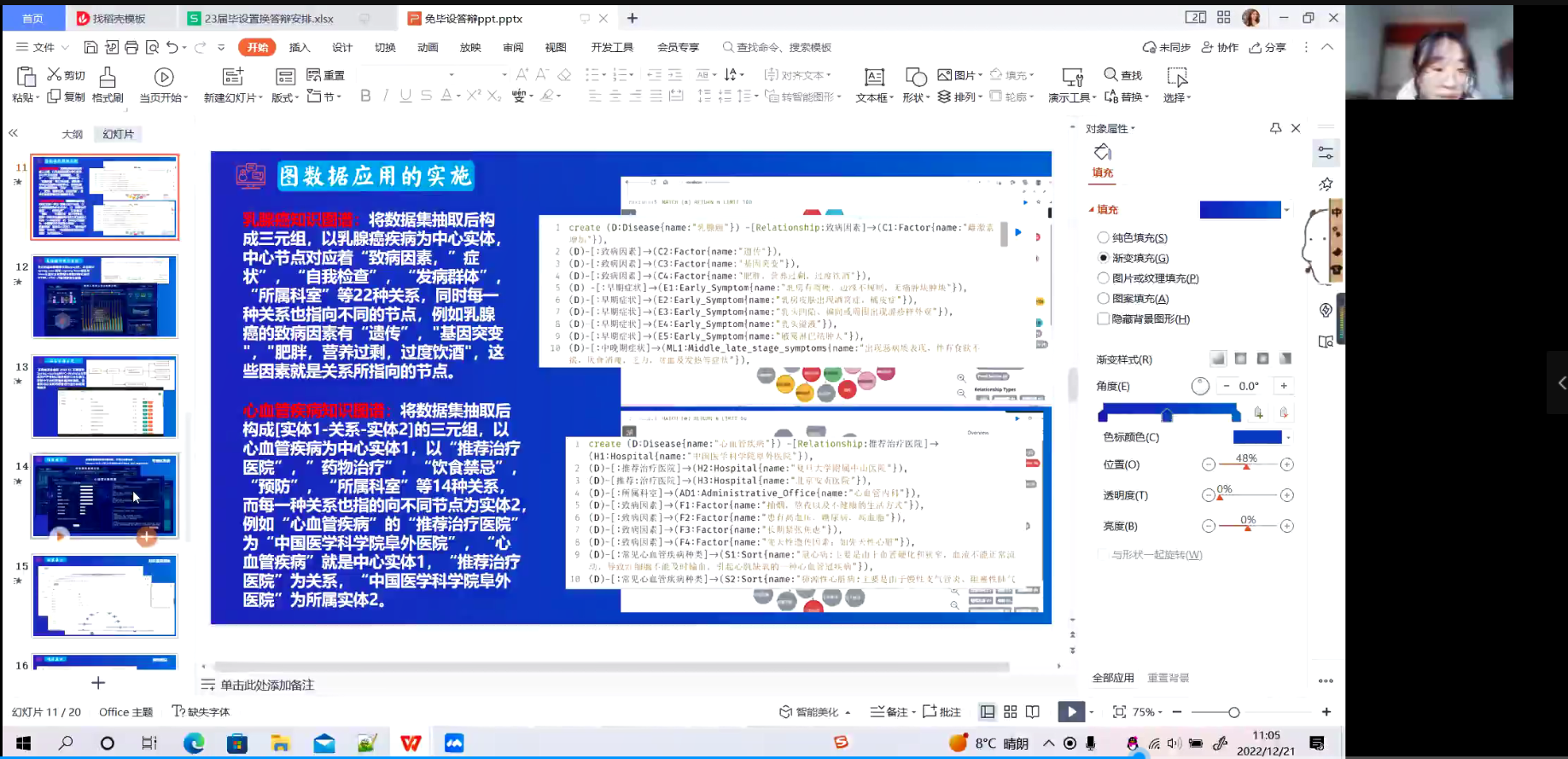Click the gradient stops color bar
The height and width of the screenshot is (759, 1568).
click(1169, 412)
